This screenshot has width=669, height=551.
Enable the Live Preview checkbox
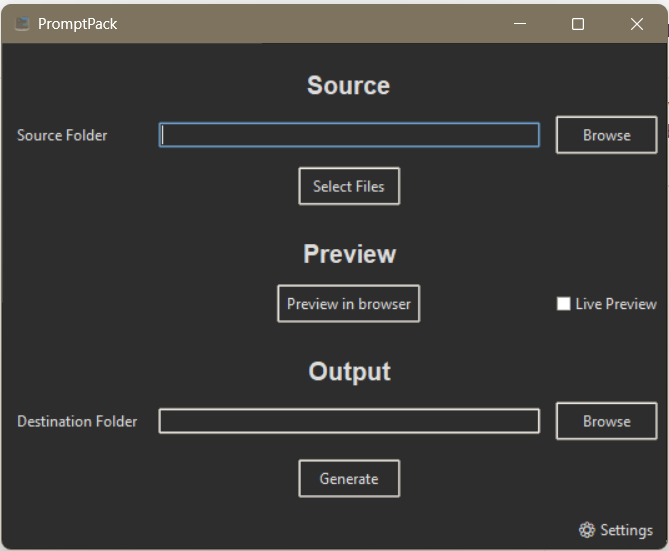point(563,304)
